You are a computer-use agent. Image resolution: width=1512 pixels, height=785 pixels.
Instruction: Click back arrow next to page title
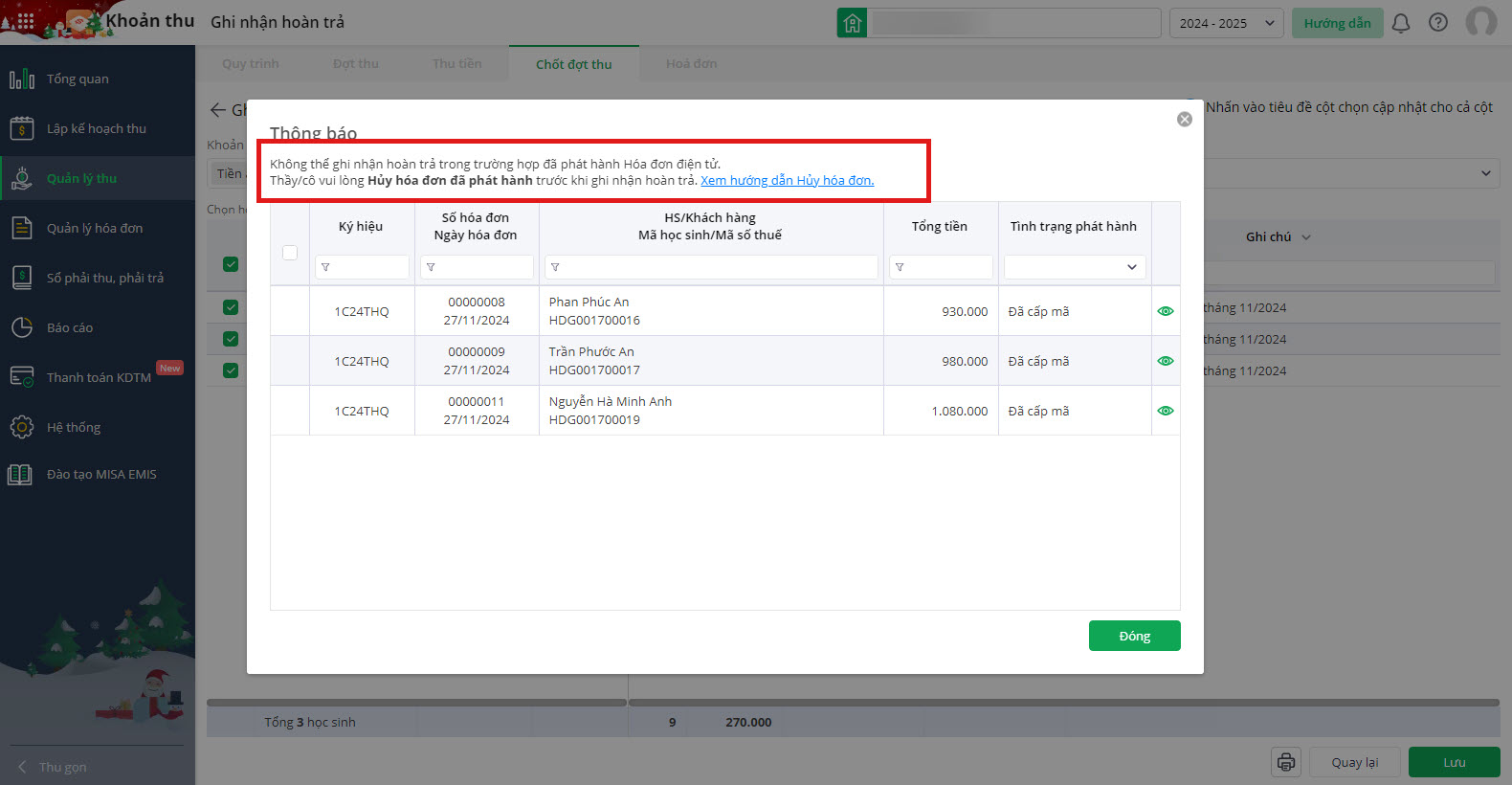click(218, 110)
